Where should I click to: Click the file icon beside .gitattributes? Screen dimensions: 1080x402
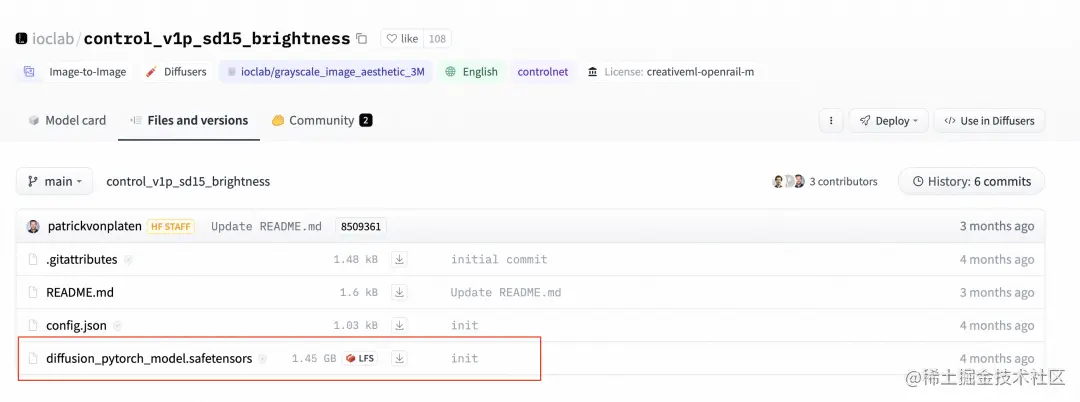click(32, 260)
